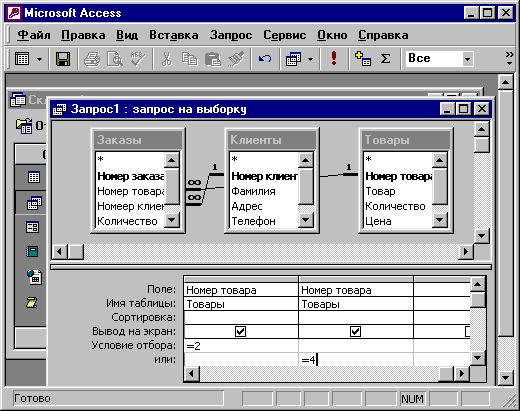This screenshot has width=520, height=411.
Task: Run the query with the red exclamation icon
Action: coord(334,58)
